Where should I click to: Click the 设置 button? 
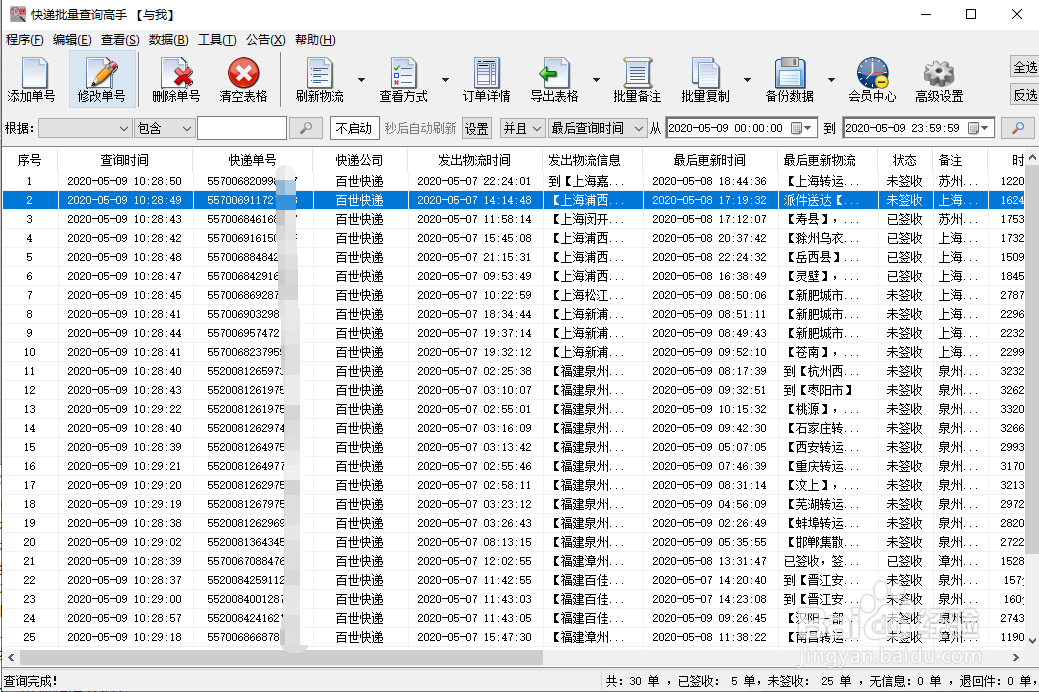point(476,128)
